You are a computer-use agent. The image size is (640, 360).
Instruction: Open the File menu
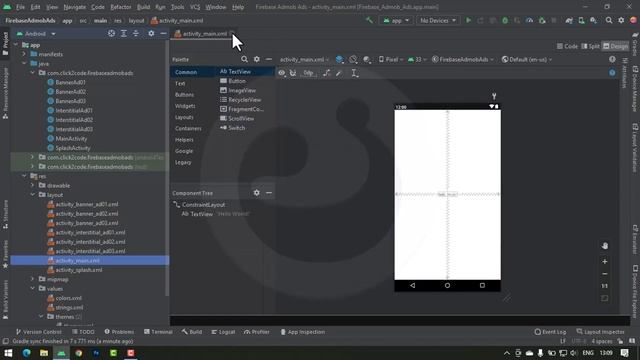click(20, 7)
